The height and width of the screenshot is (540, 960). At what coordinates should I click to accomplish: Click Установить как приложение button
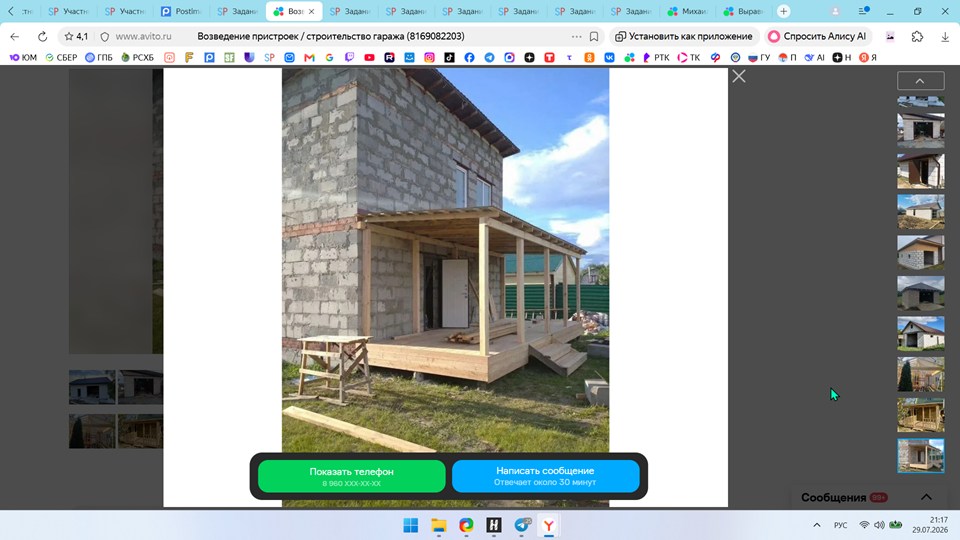[684, 36]
